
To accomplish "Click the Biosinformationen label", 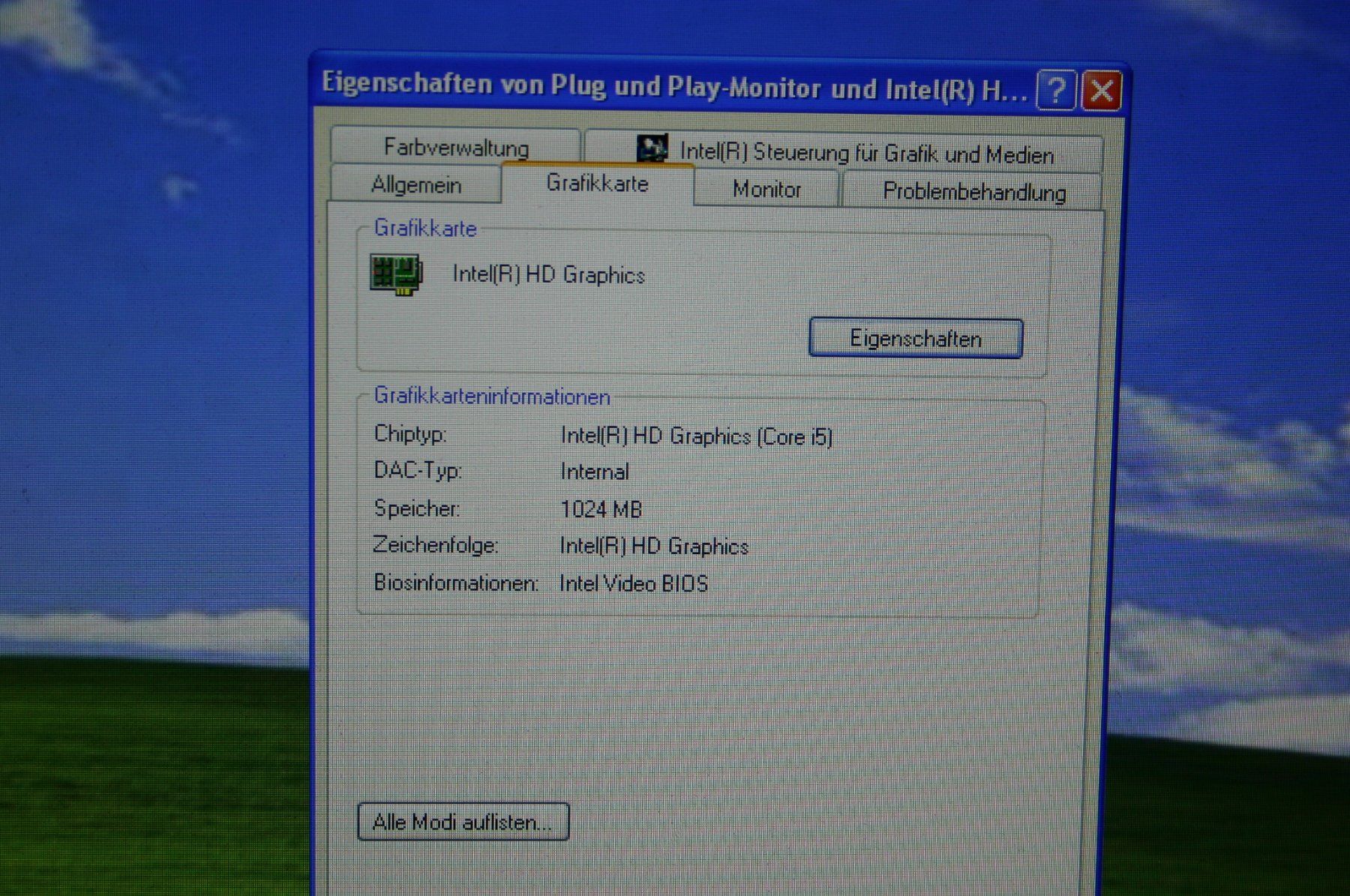I will click(456, 582).
